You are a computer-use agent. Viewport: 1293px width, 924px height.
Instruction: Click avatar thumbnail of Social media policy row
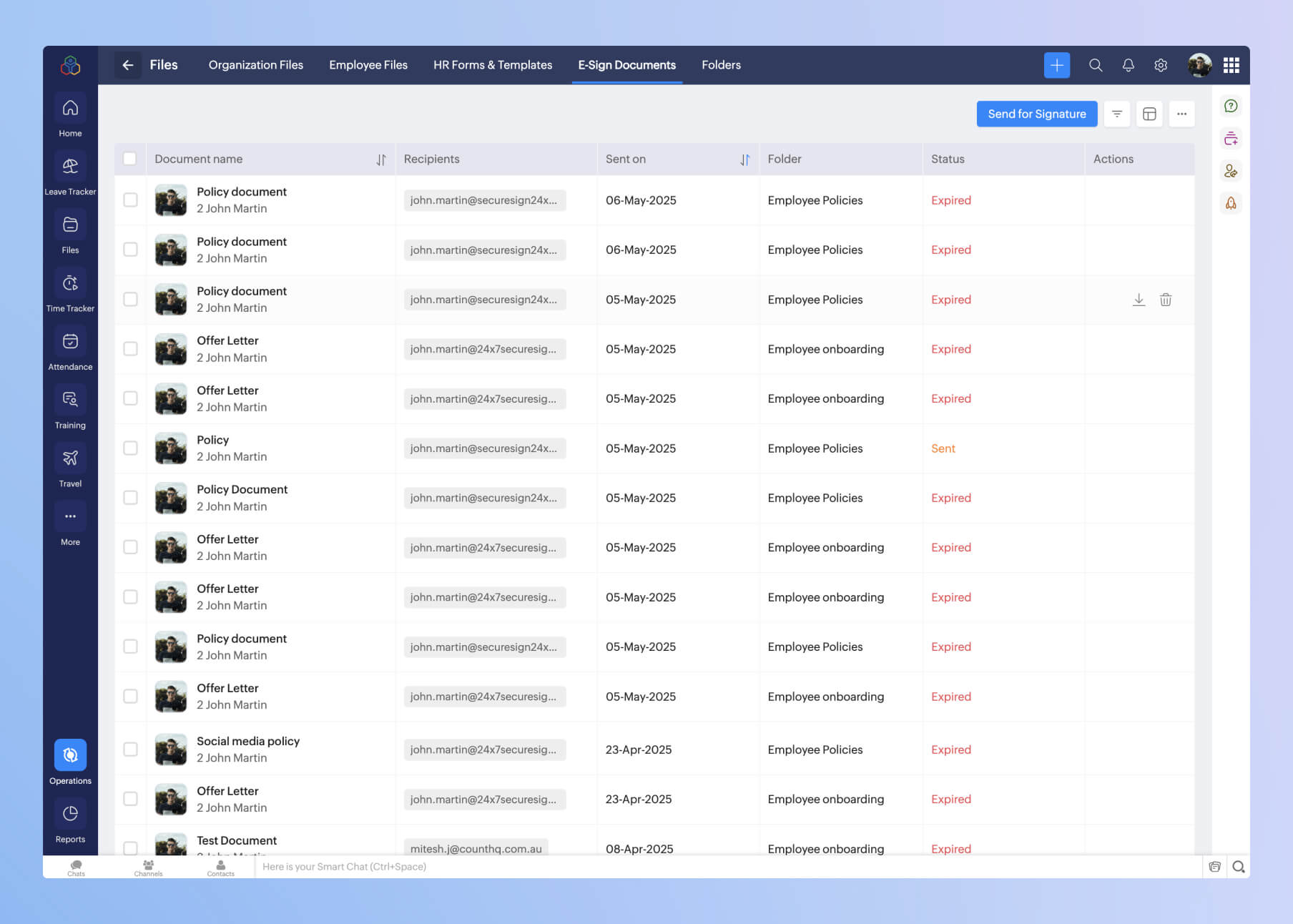tap(171, 749)
